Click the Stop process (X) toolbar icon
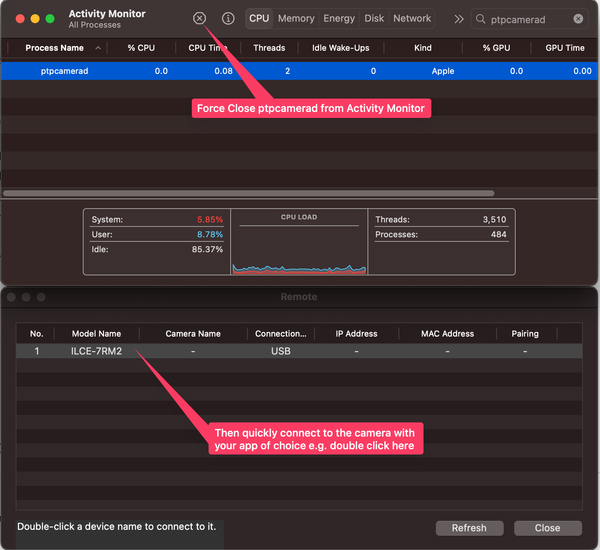600x550 pixels. [x=199, y=19]
